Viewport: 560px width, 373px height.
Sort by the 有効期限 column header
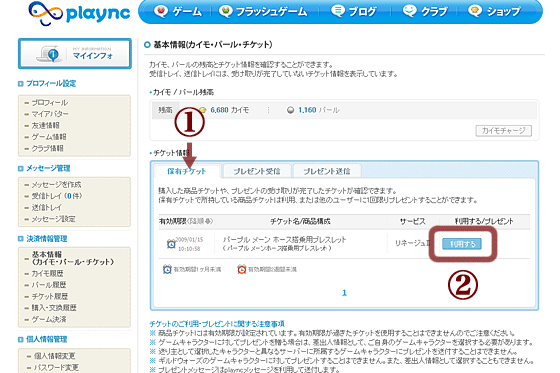click(186, 222)
